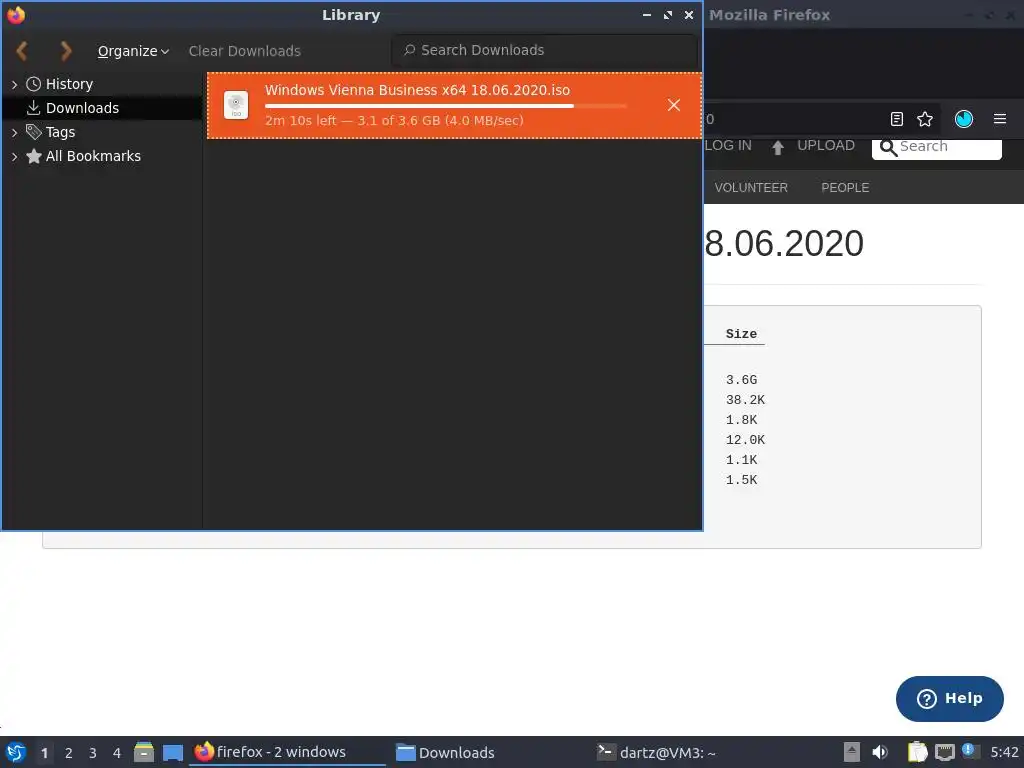
Task: Expand the Tags tree node
Action: tap(14, 132)
